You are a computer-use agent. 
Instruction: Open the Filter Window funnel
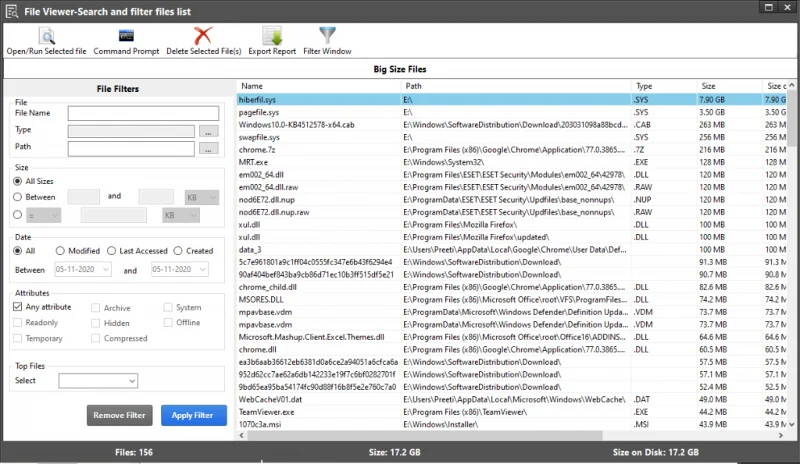327,36
